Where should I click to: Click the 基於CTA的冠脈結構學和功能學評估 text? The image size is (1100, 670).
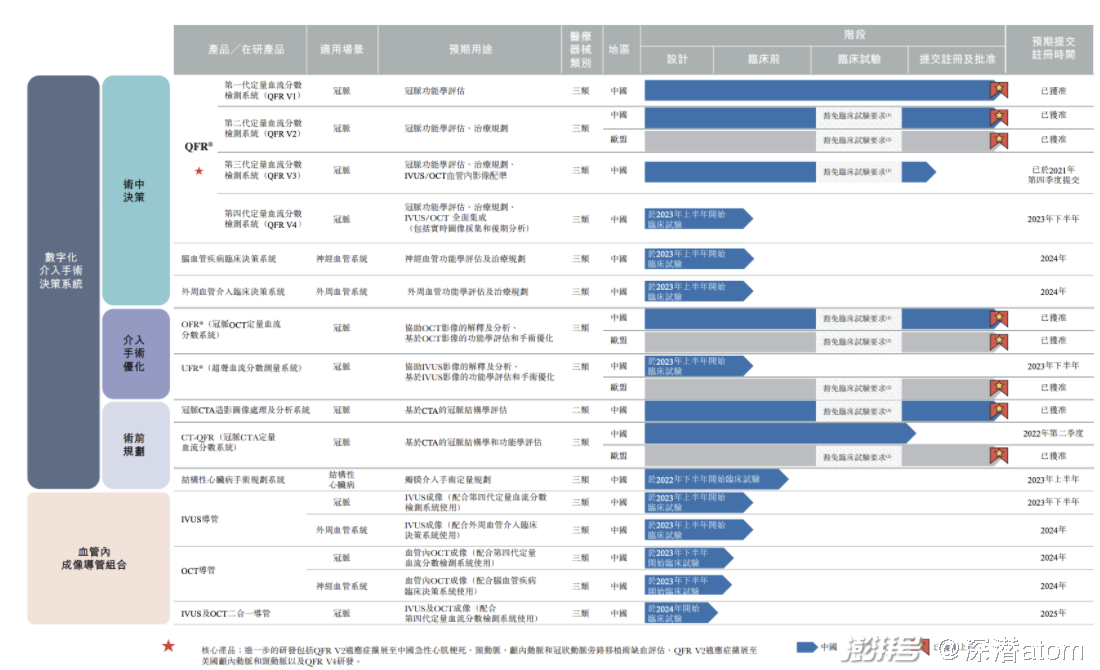pyautogui.click(x=473, y=442)
